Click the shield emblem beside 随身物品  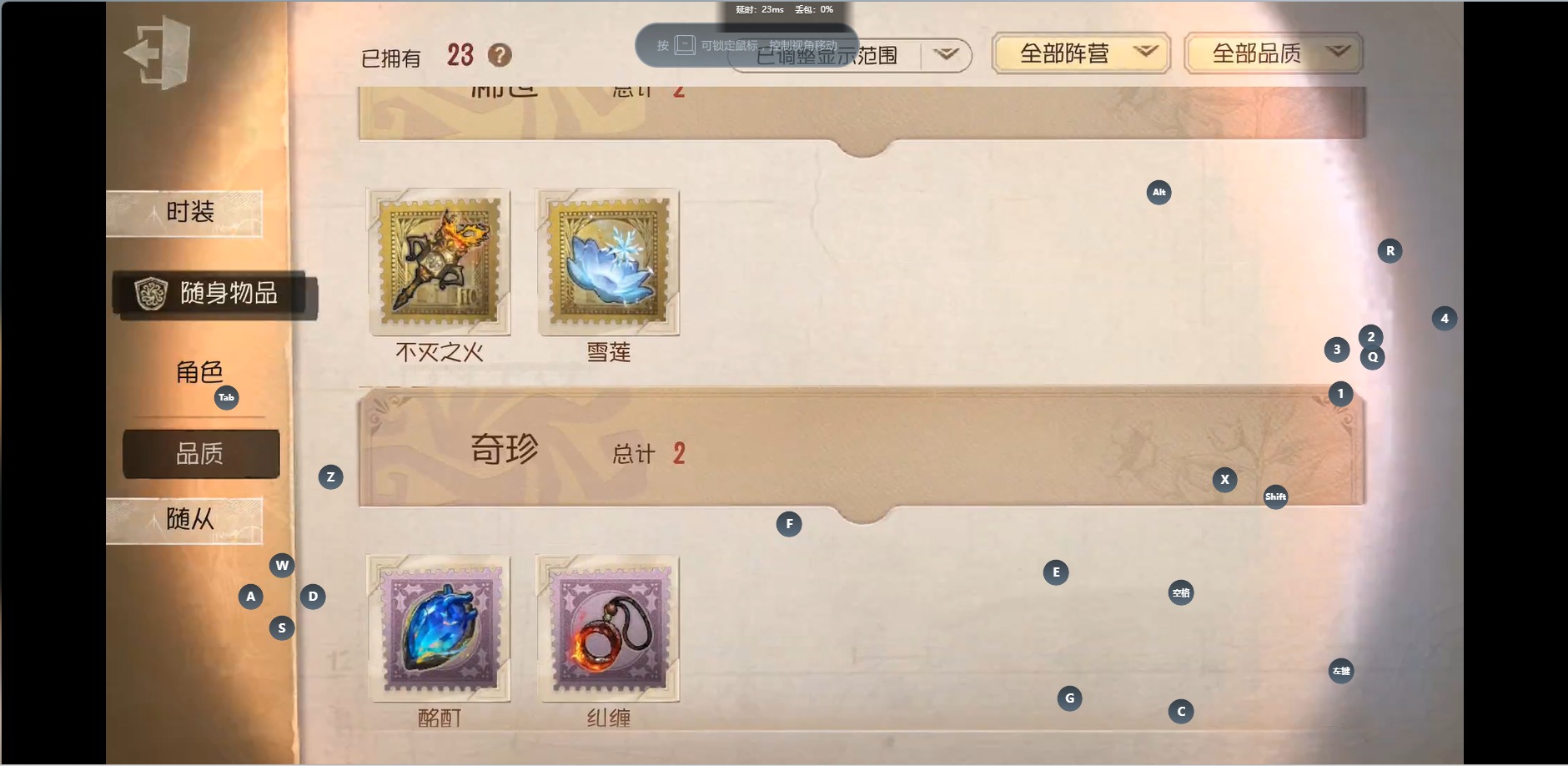[152, 294]
